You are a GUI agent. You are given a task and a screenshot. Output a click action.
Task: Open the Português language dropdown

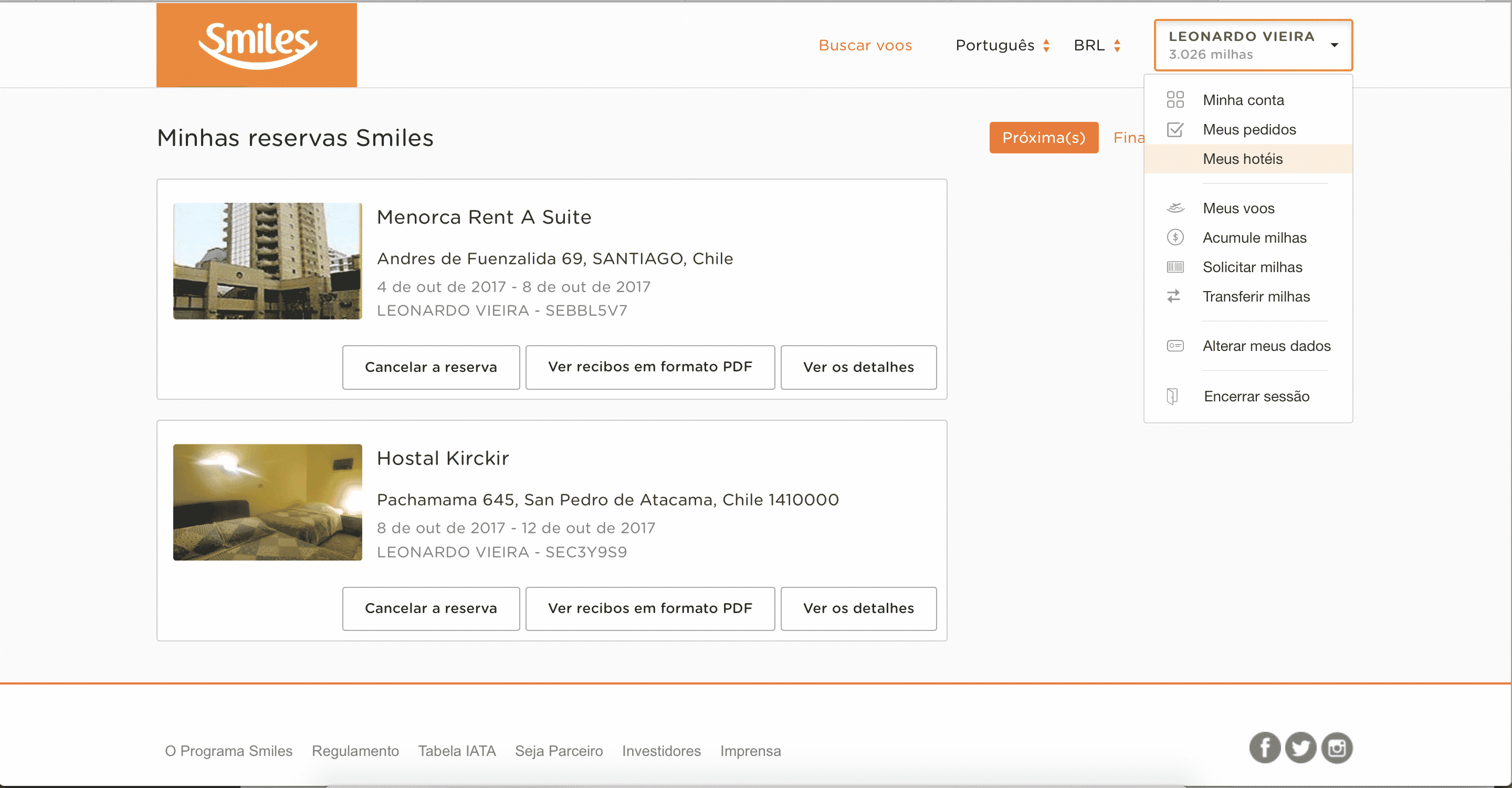pyautogui.click(x=1003, y=45)
